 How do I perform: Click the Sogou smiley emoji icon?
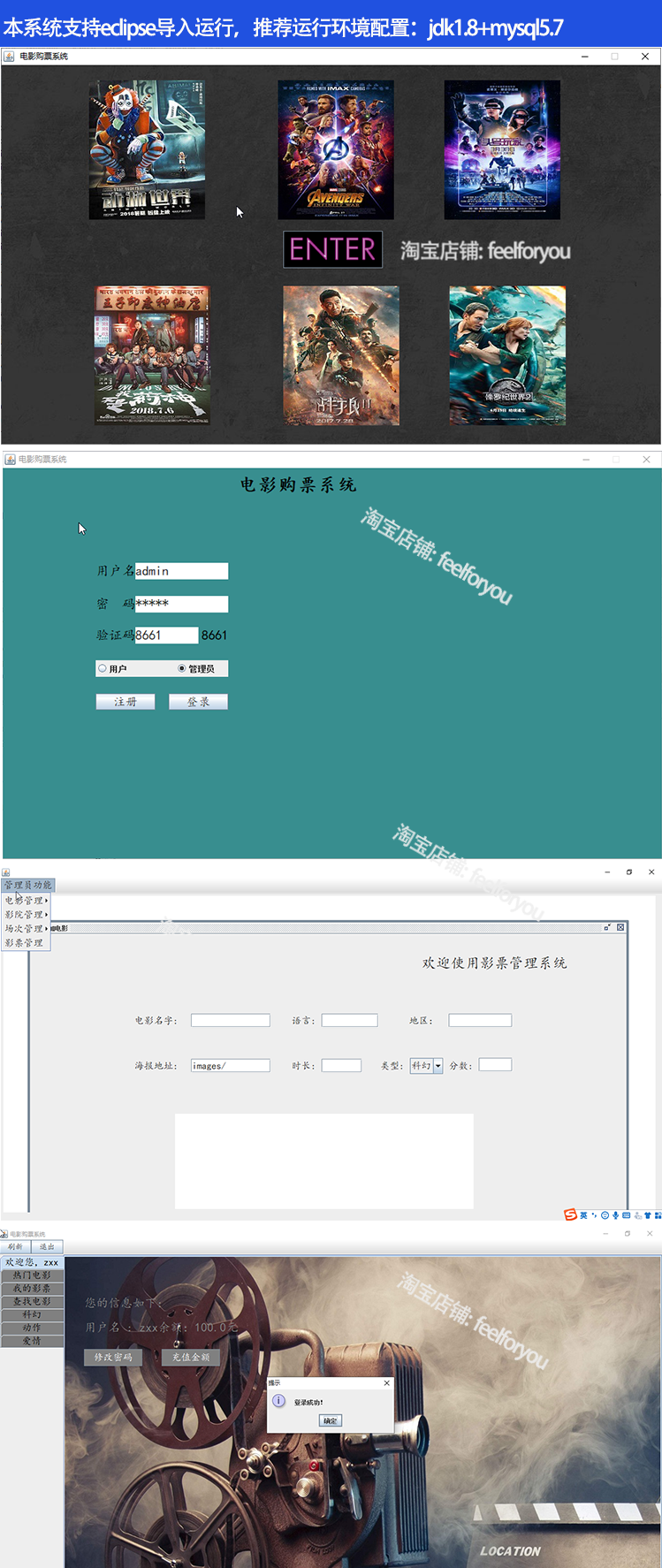coord(605,1215)
